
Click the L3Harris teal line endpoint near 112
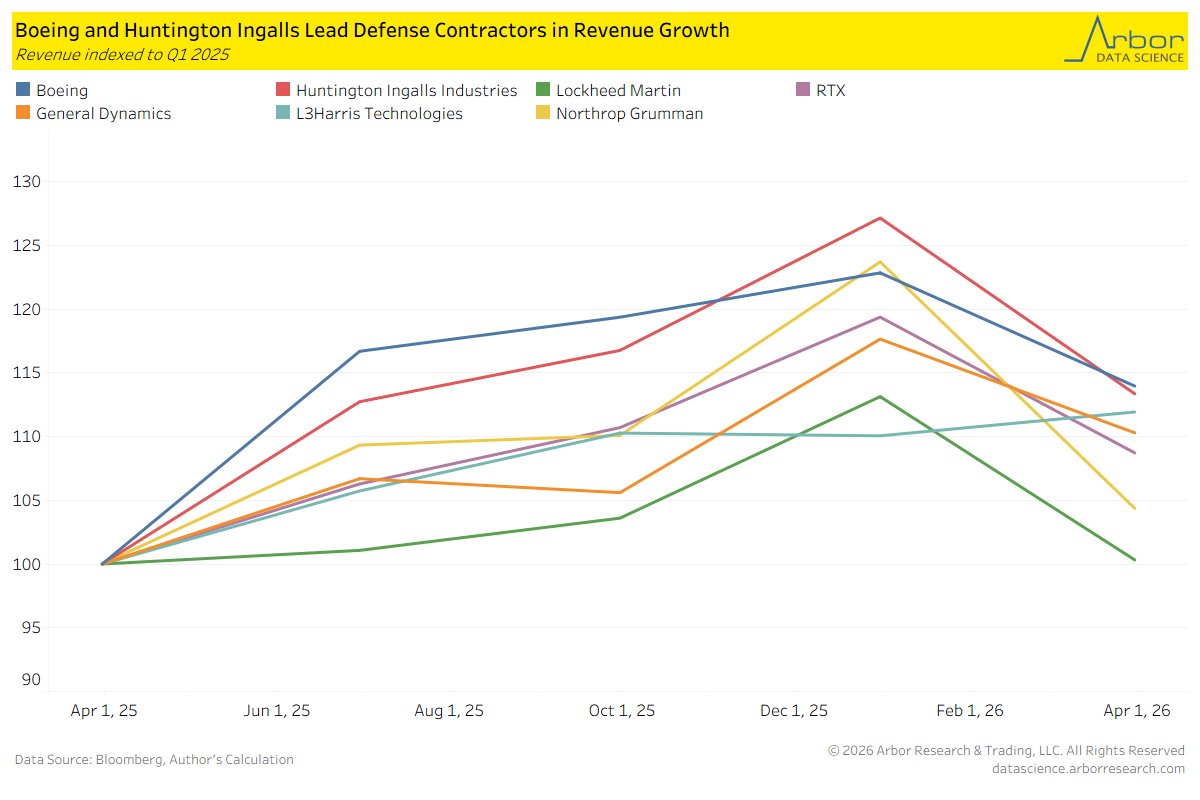point(1134,412)
